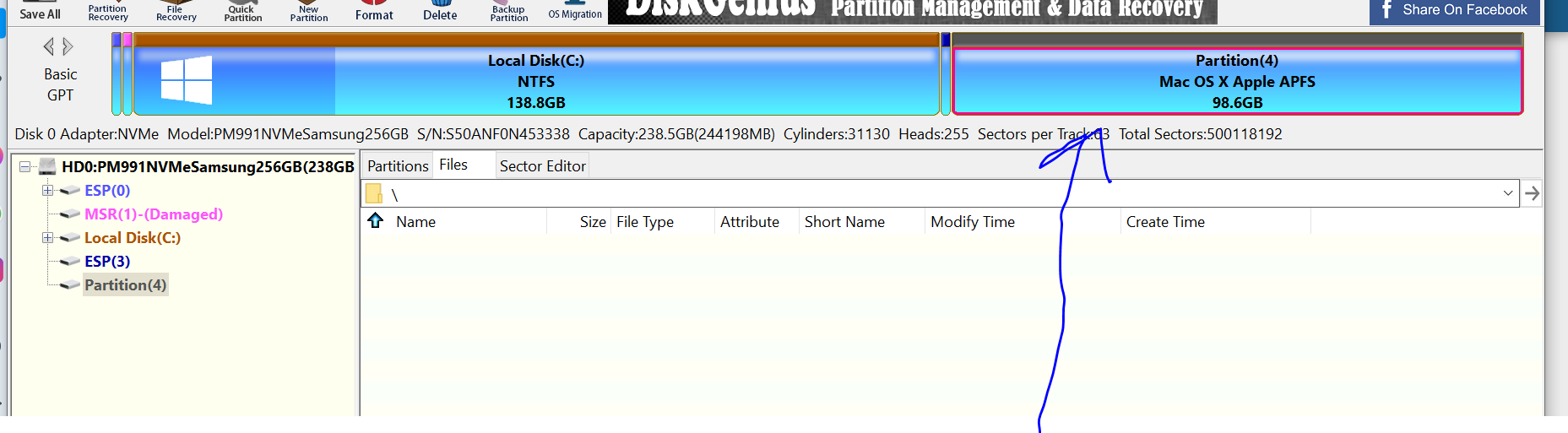Switch to the Partitions tab
The height and width of the screenshot is (433, 1568).
[398, 165]
